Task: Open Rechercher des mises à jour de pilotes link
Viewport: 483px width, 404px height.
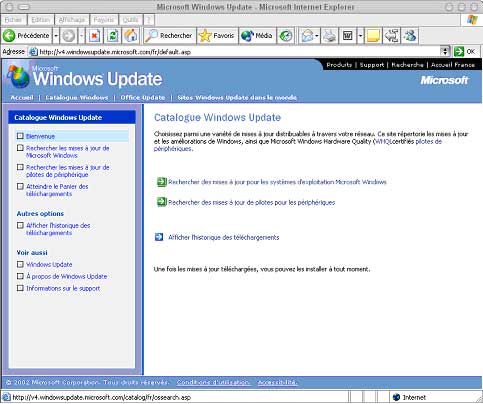Action: (252, 202)
